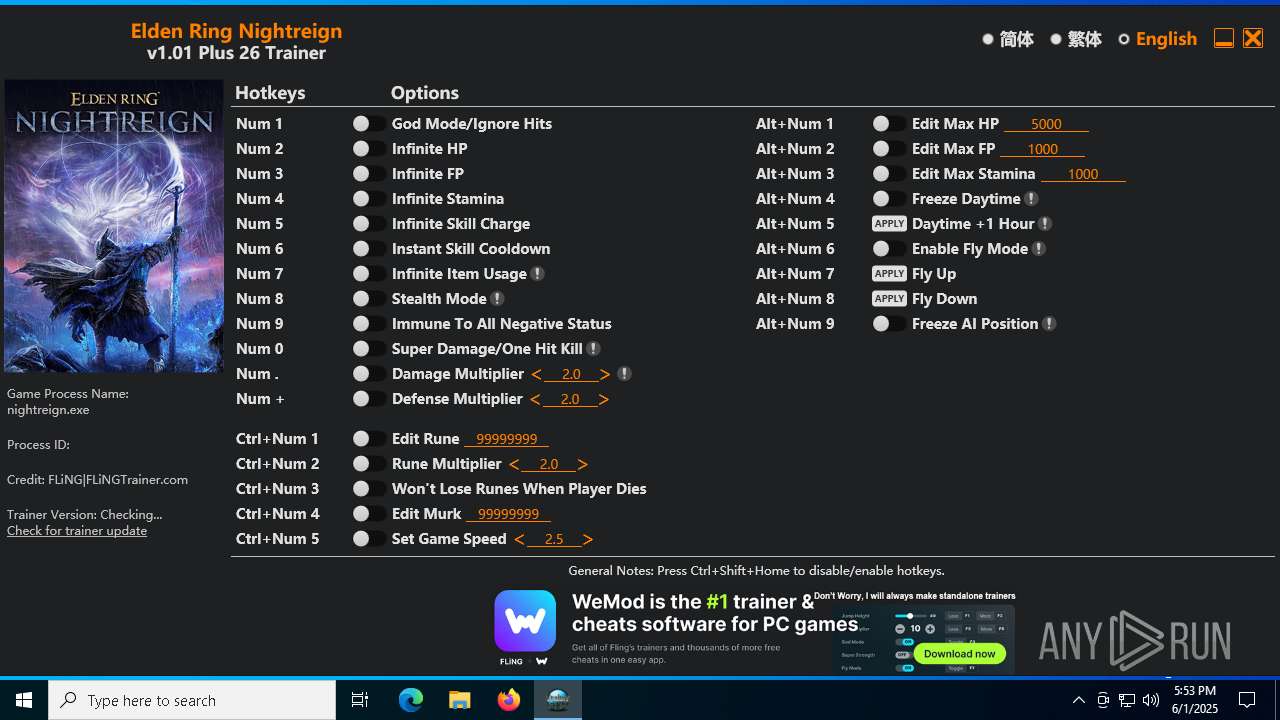Image resolution: width=1280 pixels, height=720 pixels.
Task: Enable Infinite HP toggle
Action: point(369,149)
